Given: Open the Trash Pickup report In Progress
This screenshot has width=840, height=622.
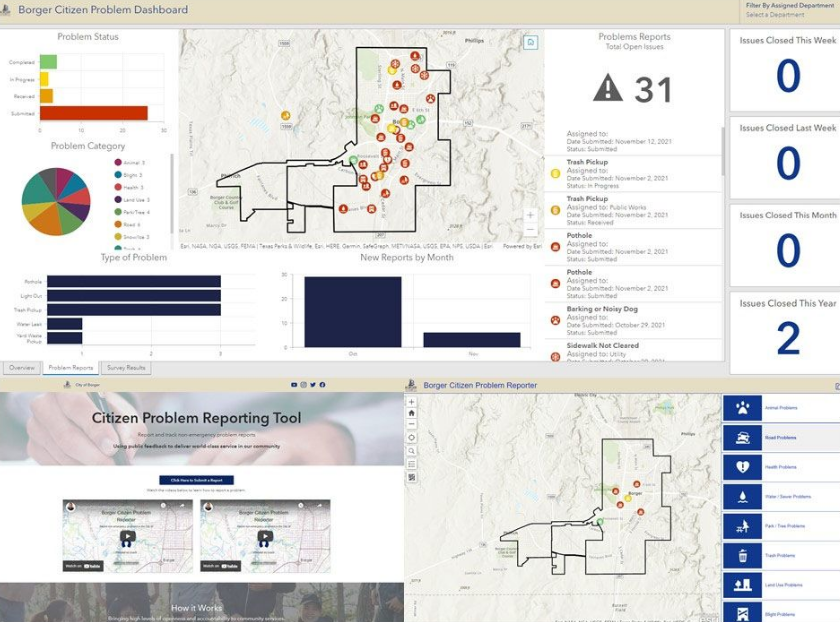Looking at the screenshot, I should point(633,174).
